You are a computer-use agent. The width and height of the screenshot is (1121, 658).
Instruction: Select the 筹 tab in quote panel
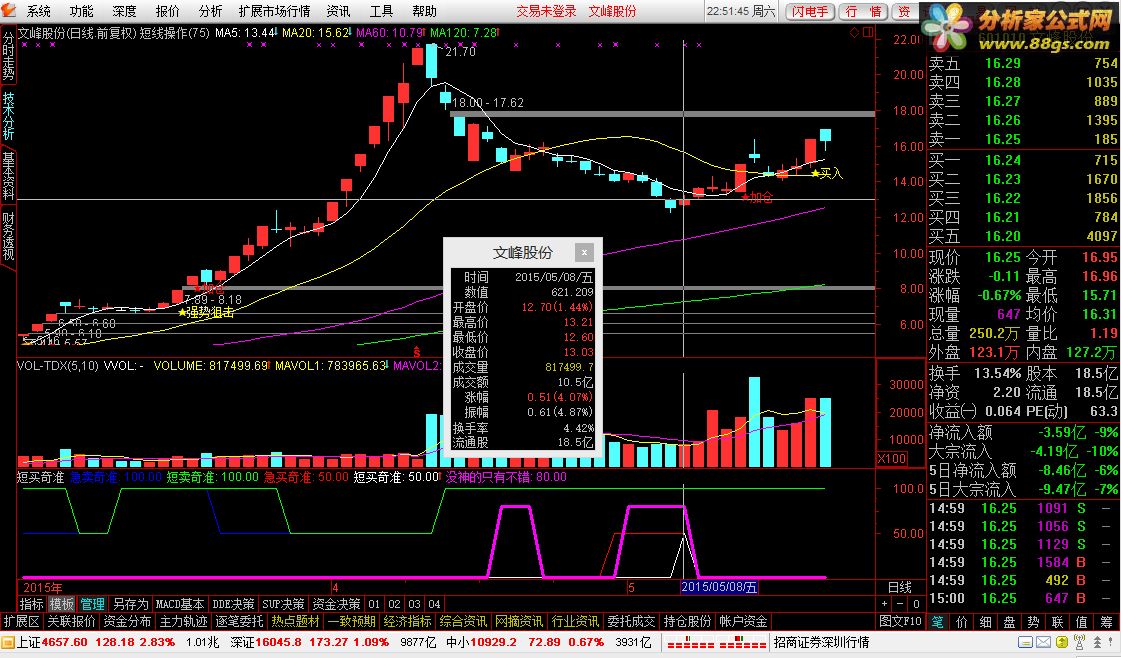pos(1107,622)
